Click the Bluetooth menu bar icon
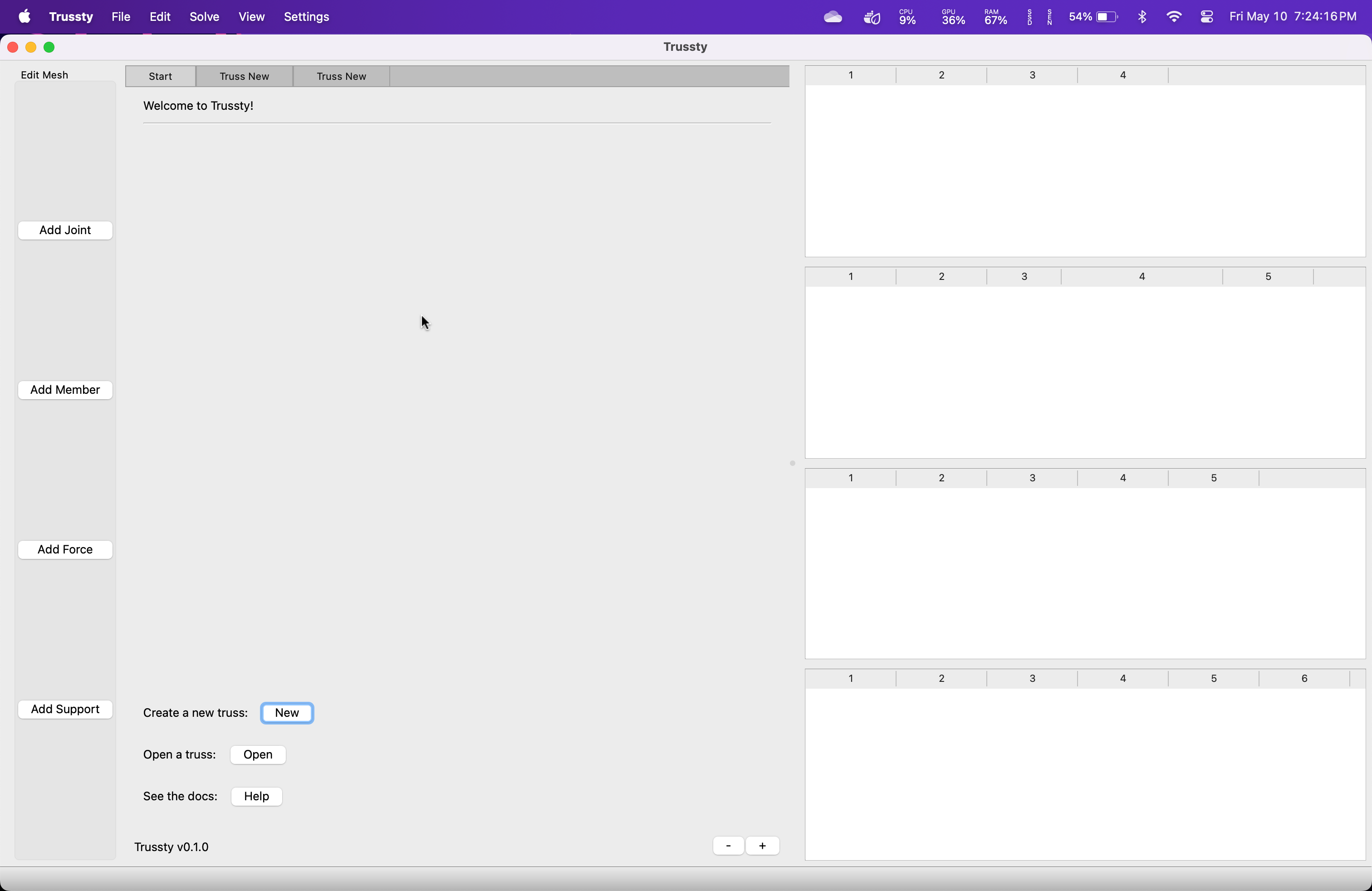This screenshot has height=891, width=1372. pos(1142,17)
